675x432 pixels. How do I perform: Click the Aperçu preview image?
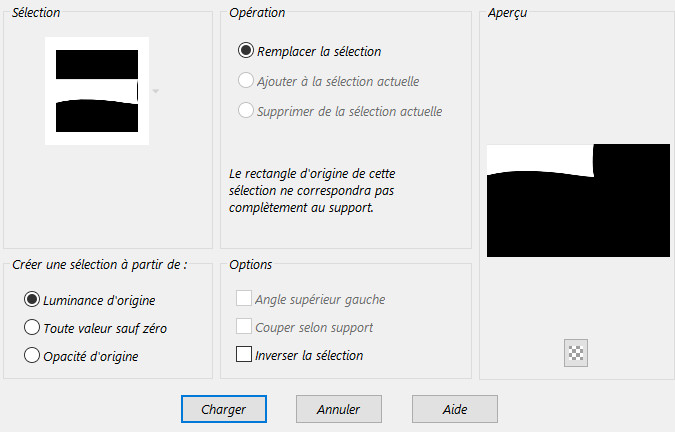tap(578, 201)
